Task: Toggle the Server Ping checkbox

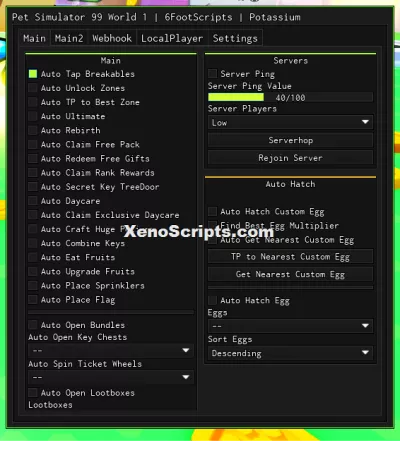Action: (x=212, y=74)
